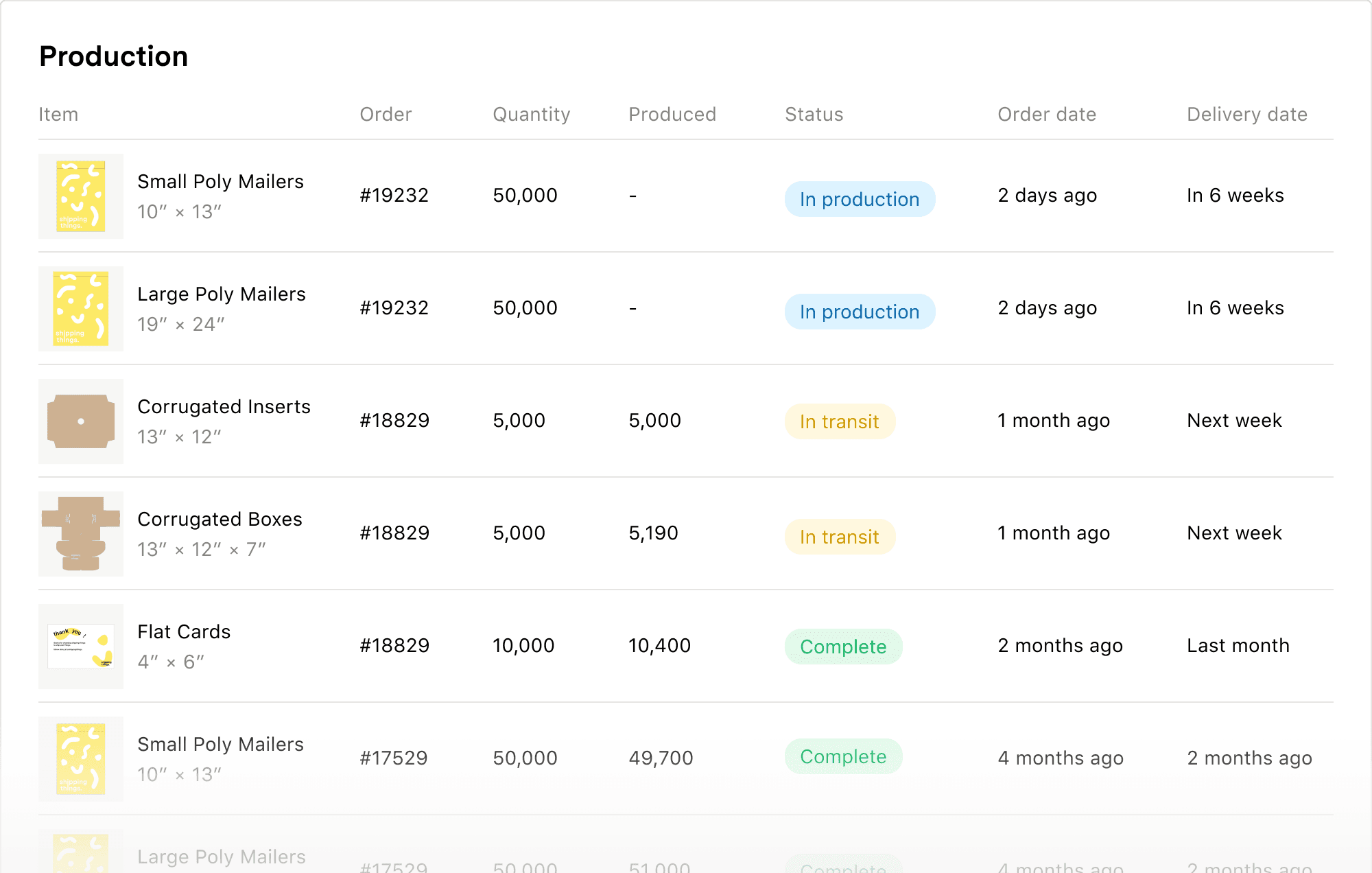This screenshot has width=1372, height=873.
Task: Open the Flat Cards thumbnail image
Action: tap(81, 647)
